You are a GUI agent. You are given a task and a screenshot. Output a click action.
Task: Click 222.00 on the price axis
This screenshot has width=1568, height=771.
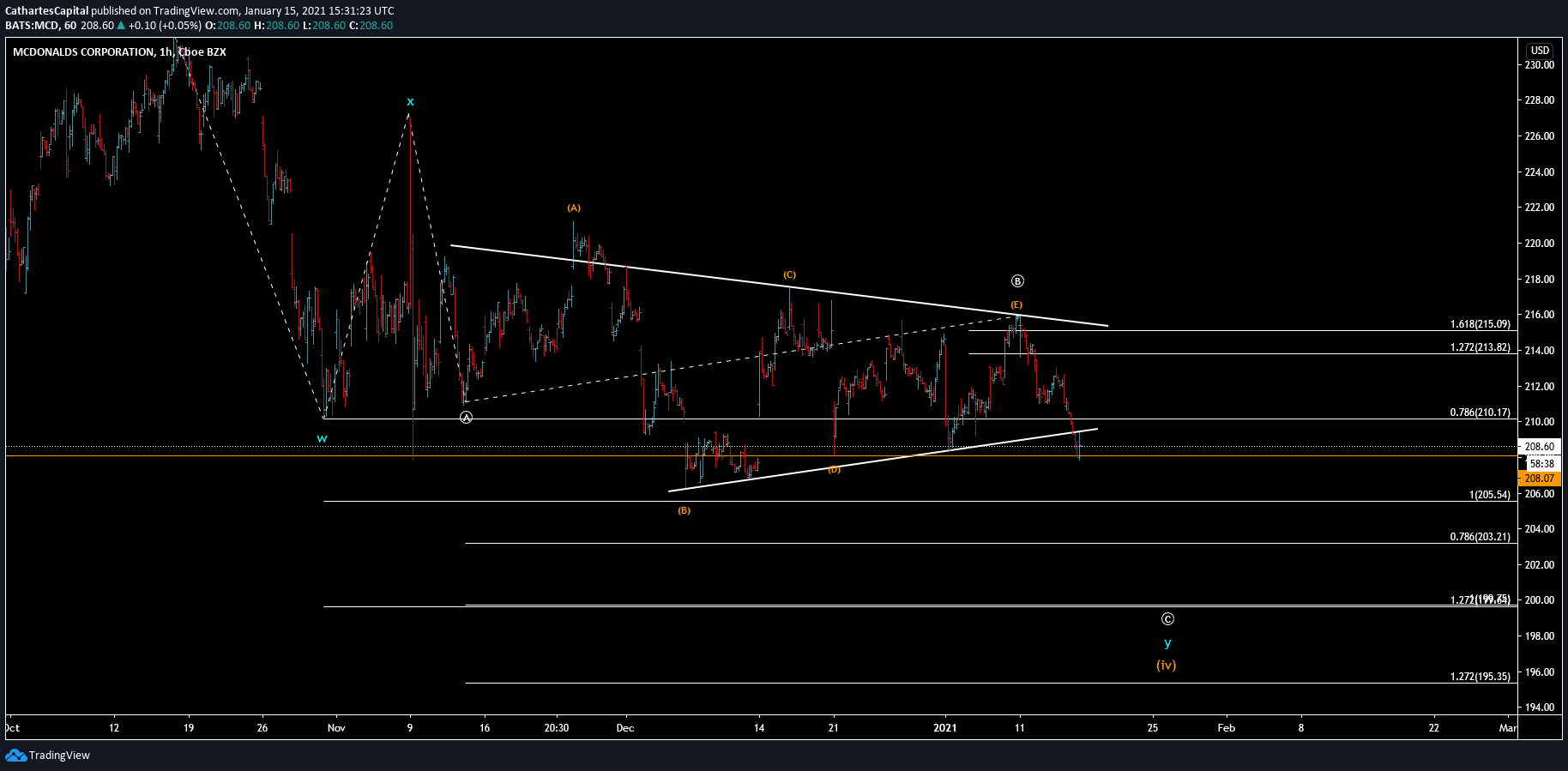pyautogui.click(x=1540, y=208)
